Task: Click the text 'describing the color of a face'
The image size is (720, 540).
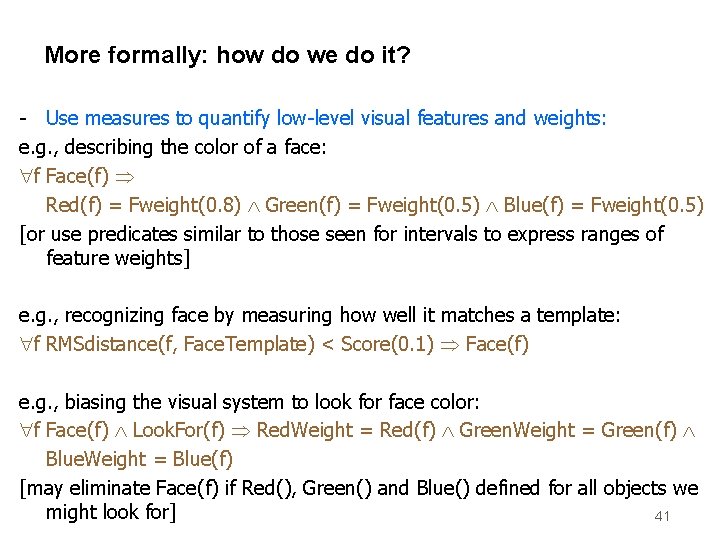Action: point(195,148)
